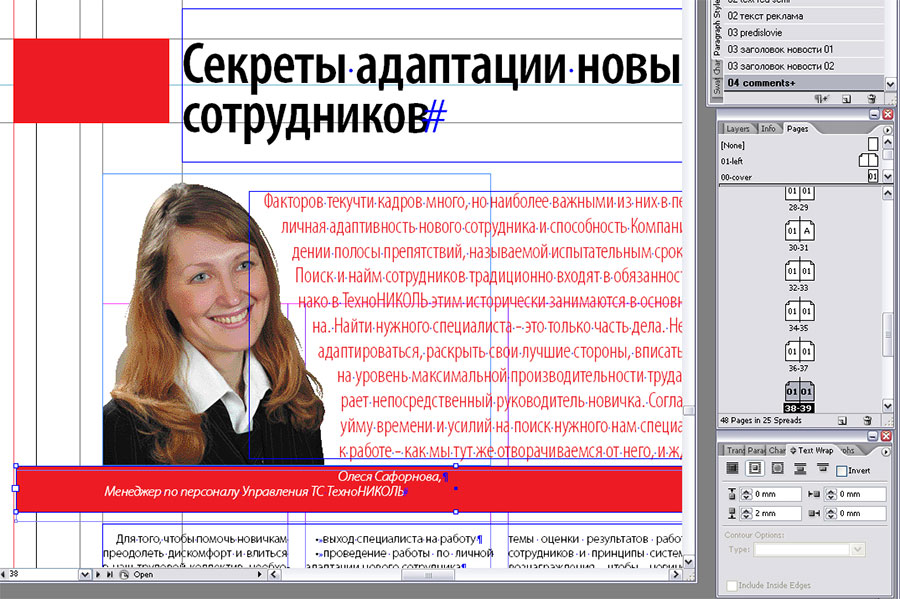Select Wrap around bounding box icon

click(755, 469)
